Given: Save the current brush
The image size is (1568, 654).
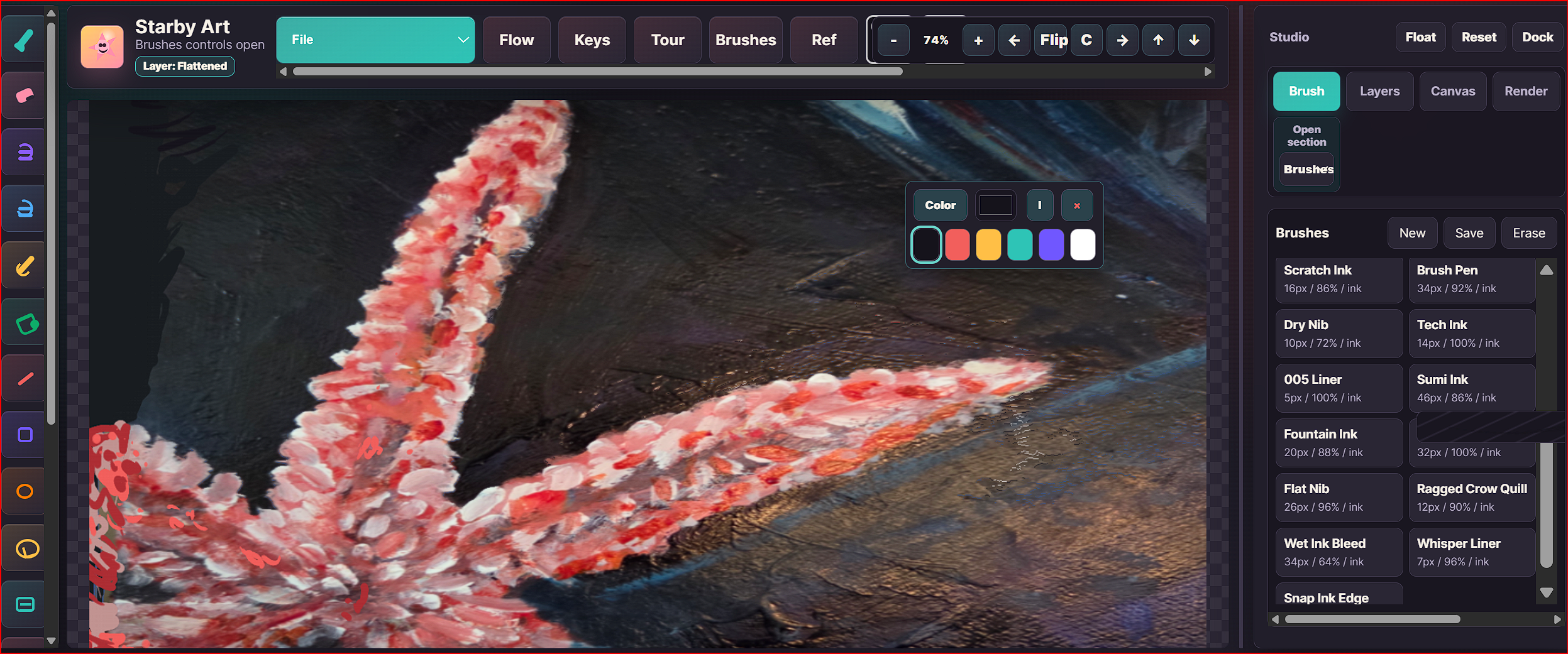Looking at the screenshot, I should click(x=1469, y=233).
